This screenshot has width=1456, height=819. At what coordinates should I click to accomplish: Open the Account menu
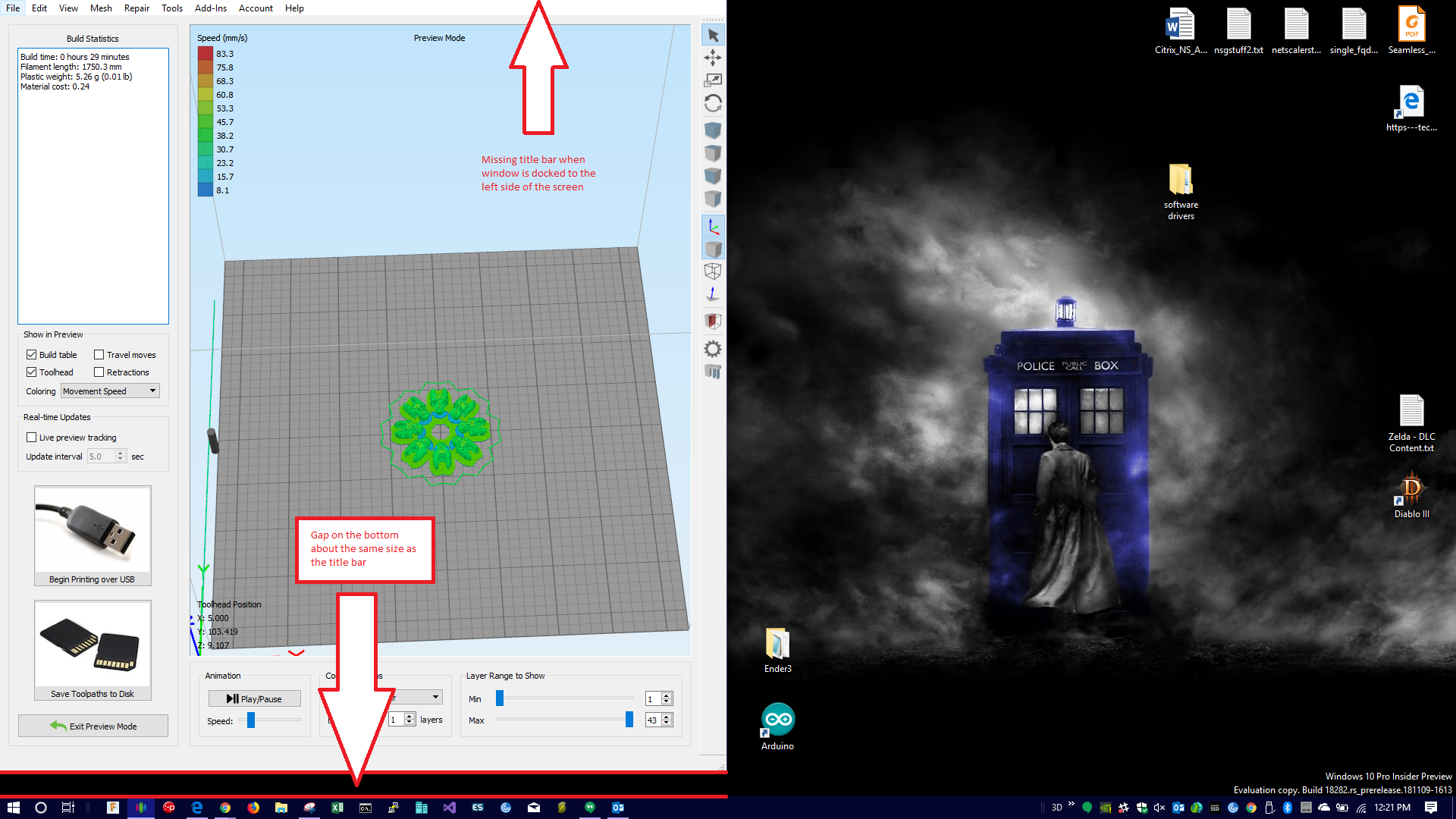[x=256, y=8]
